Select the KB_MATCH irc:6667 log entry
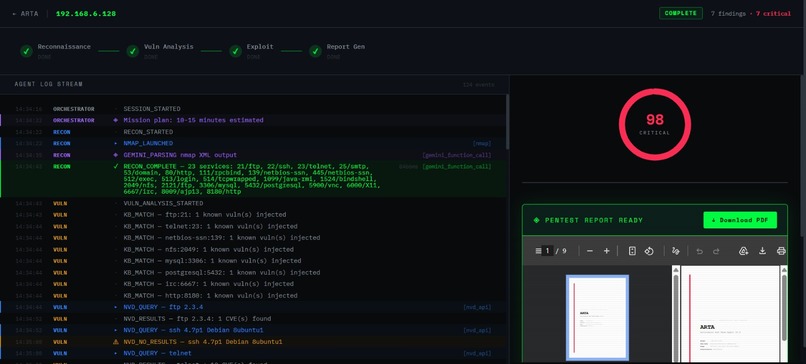 coord(253,284)
